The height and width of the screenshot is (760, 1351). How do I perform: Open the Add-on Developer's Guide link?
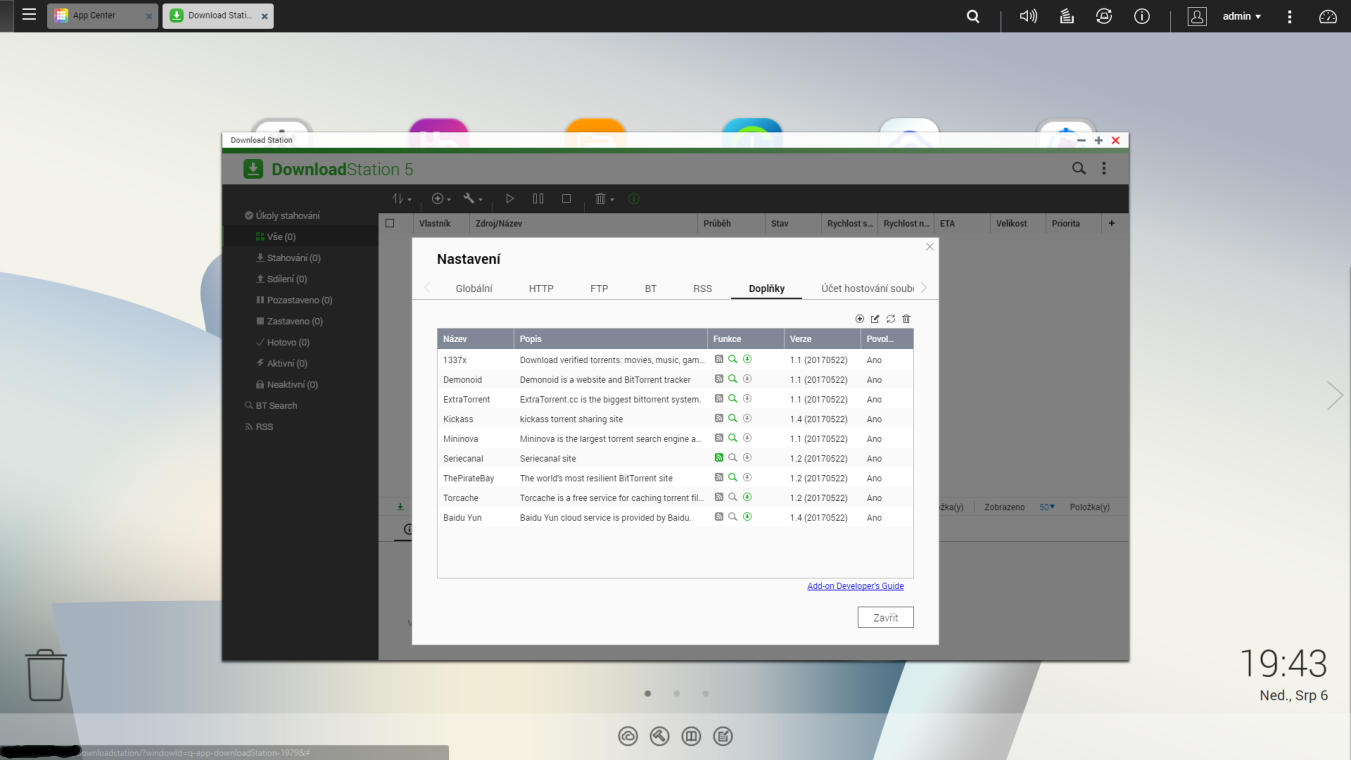coord(855,586)
